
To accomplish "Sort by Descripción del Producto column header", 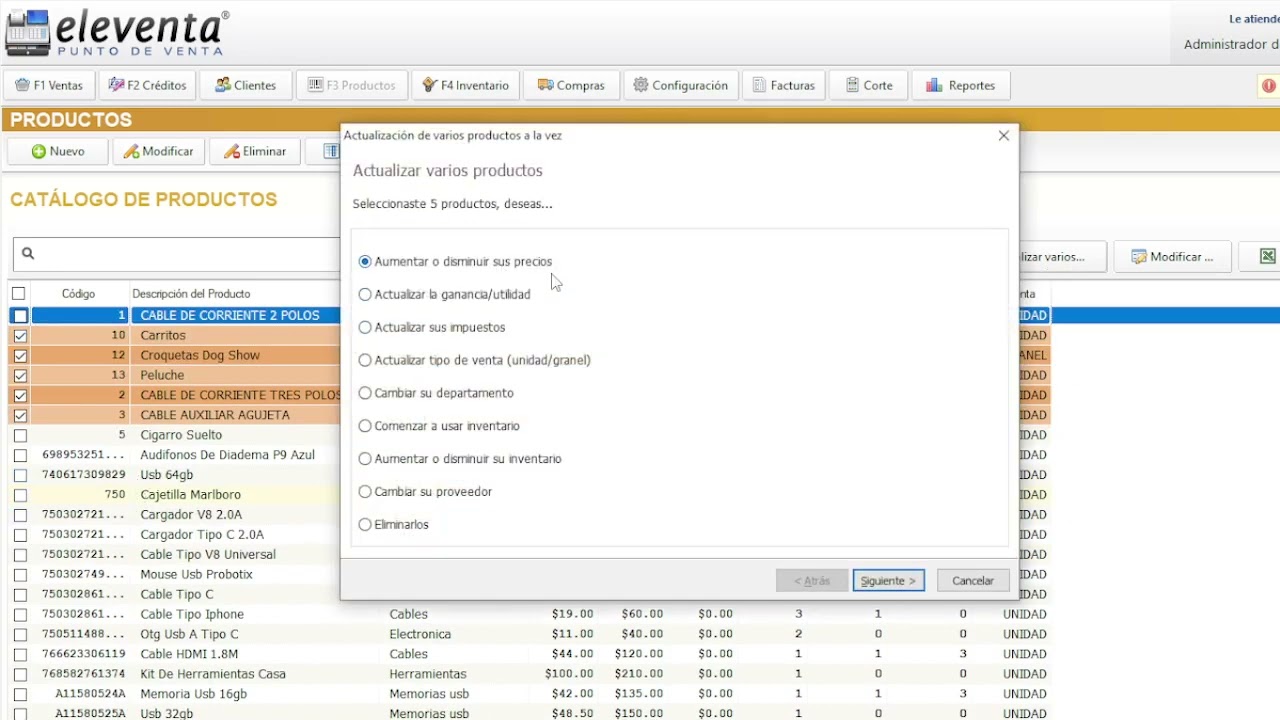I will click(191, 294).
